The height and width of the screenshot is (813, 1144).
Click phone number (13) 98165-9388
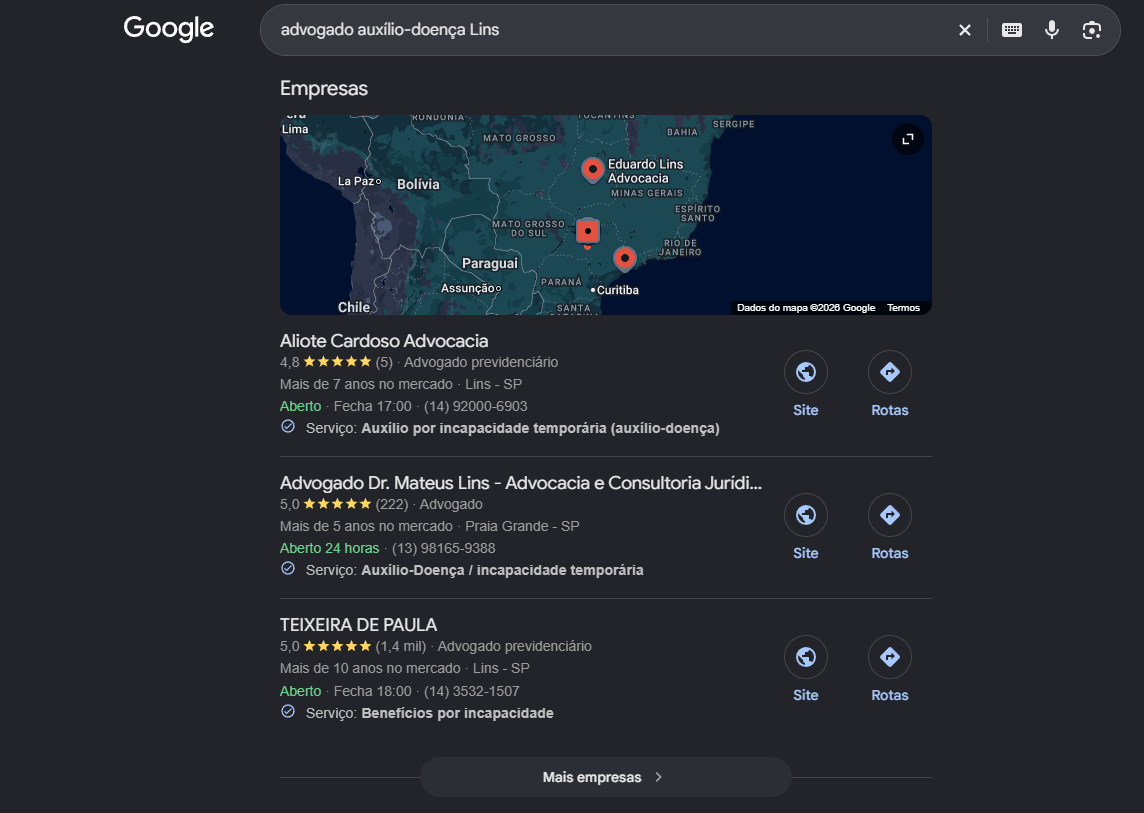click(444, 548)
